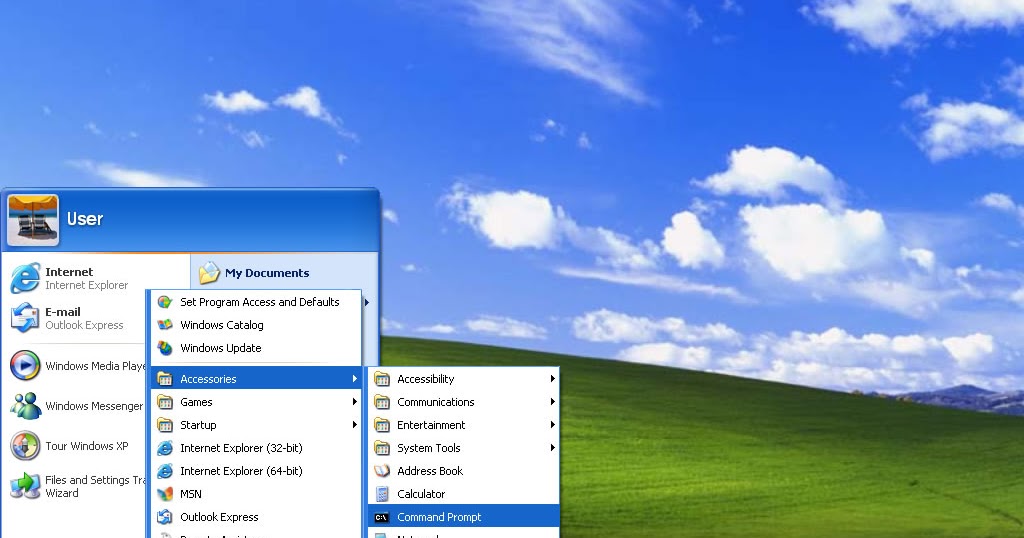
Task: Click the Accessibility folder icon
Action: click(382, 379)
